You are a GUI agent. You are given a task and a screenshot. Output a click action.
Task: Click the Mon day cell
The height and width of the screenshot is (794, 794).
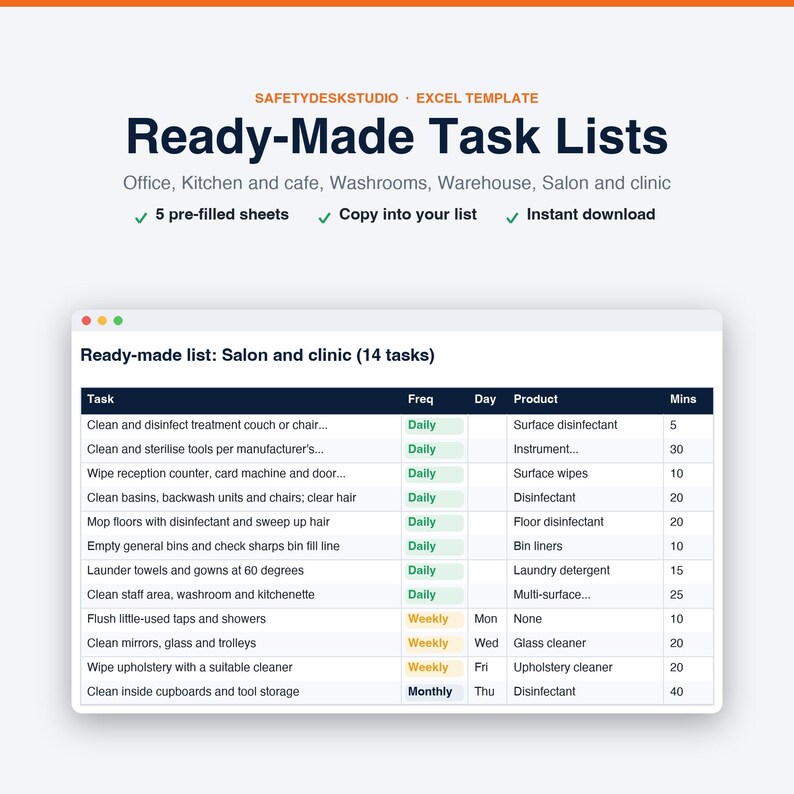[x=486, y=619]
